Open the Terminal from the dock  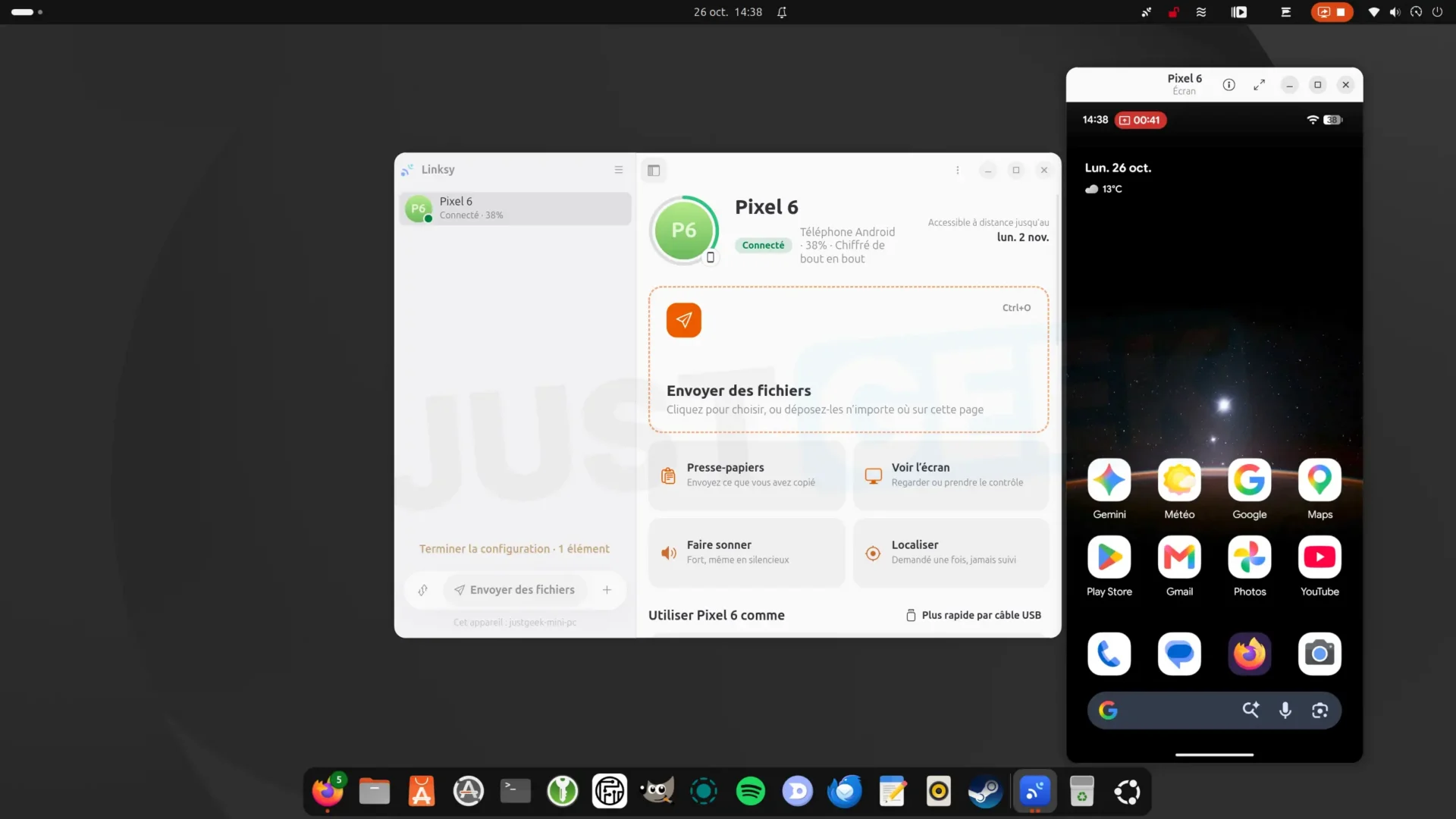tap(516, 792)
